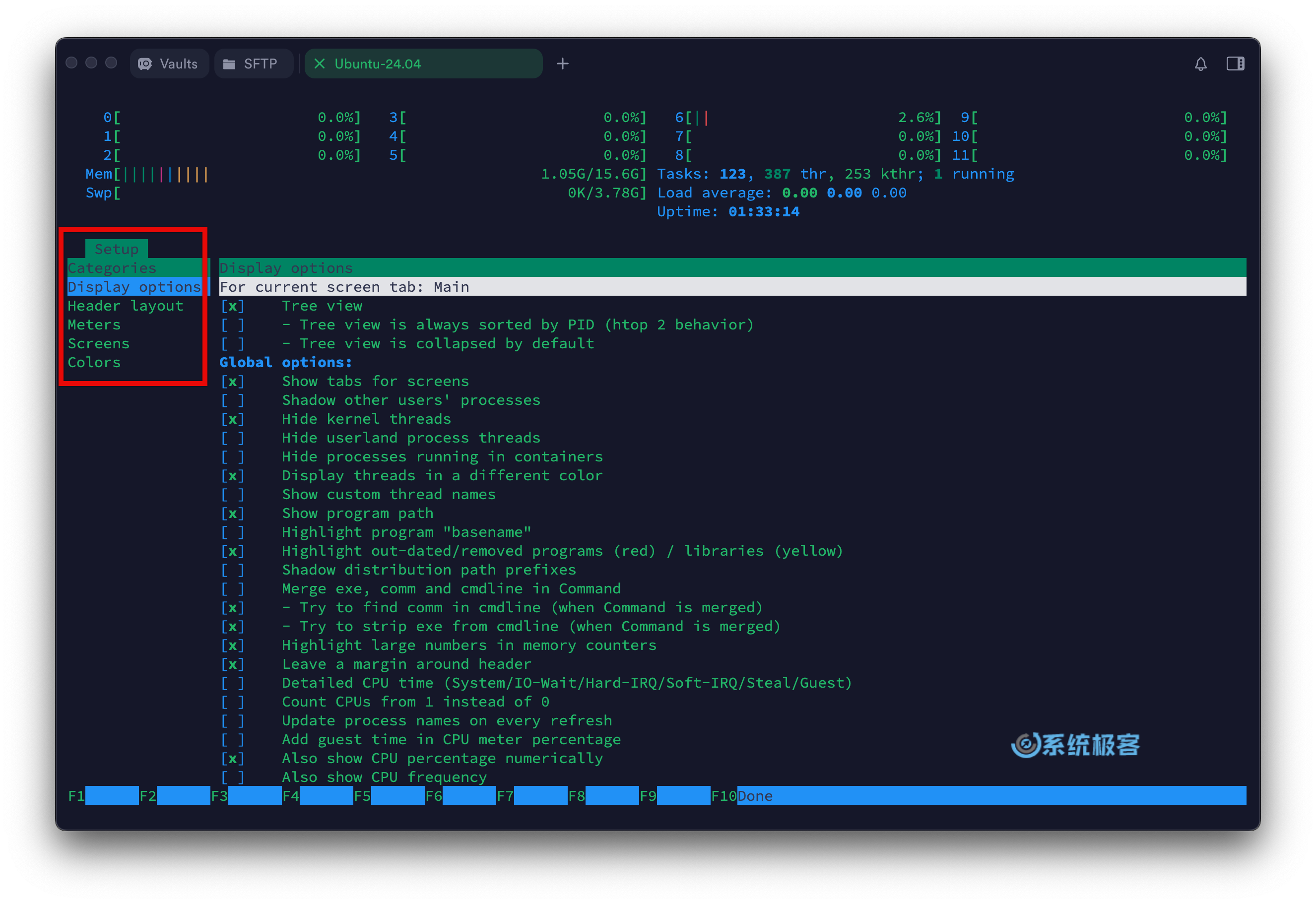
Task: Click CPU 0 usage meter
Action: point(232,117)
